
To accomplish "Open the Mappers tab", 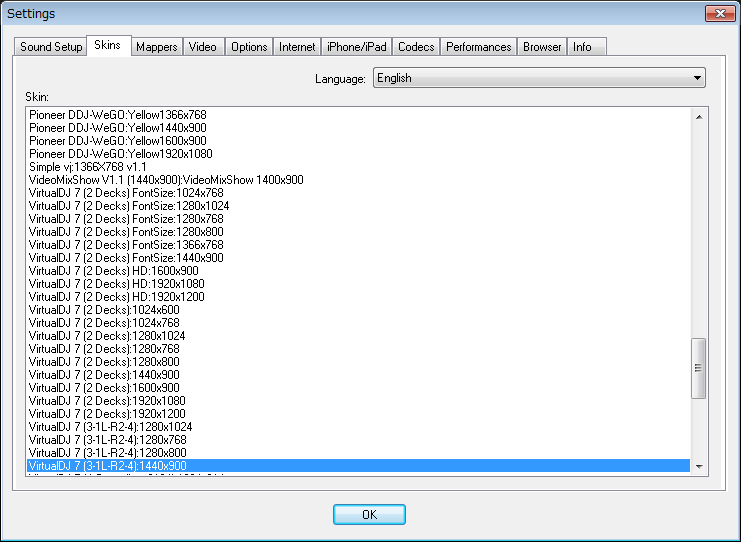I will 156,47.
